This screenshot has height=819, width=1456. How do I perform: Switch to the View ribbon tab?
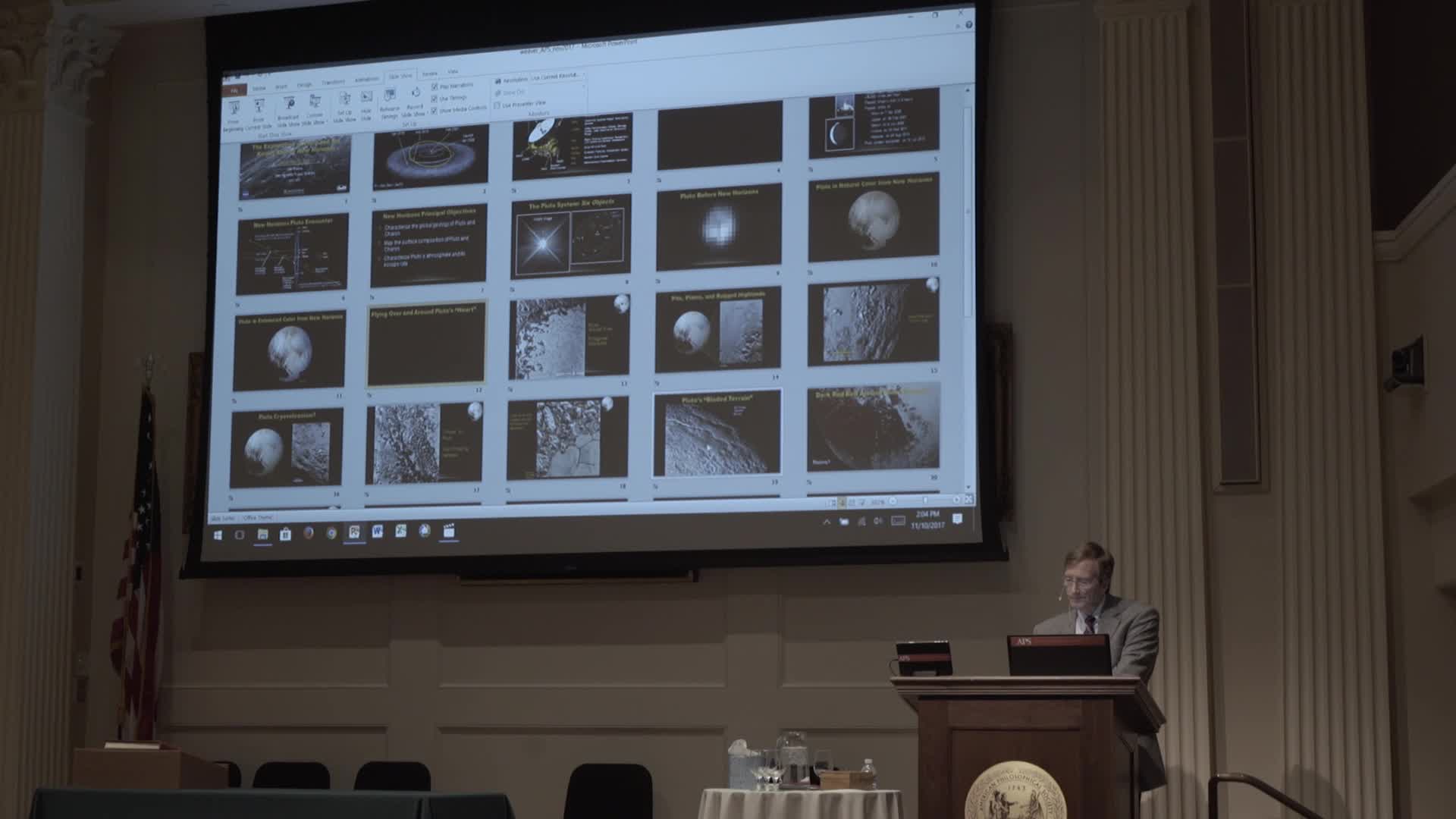[453, 72]
